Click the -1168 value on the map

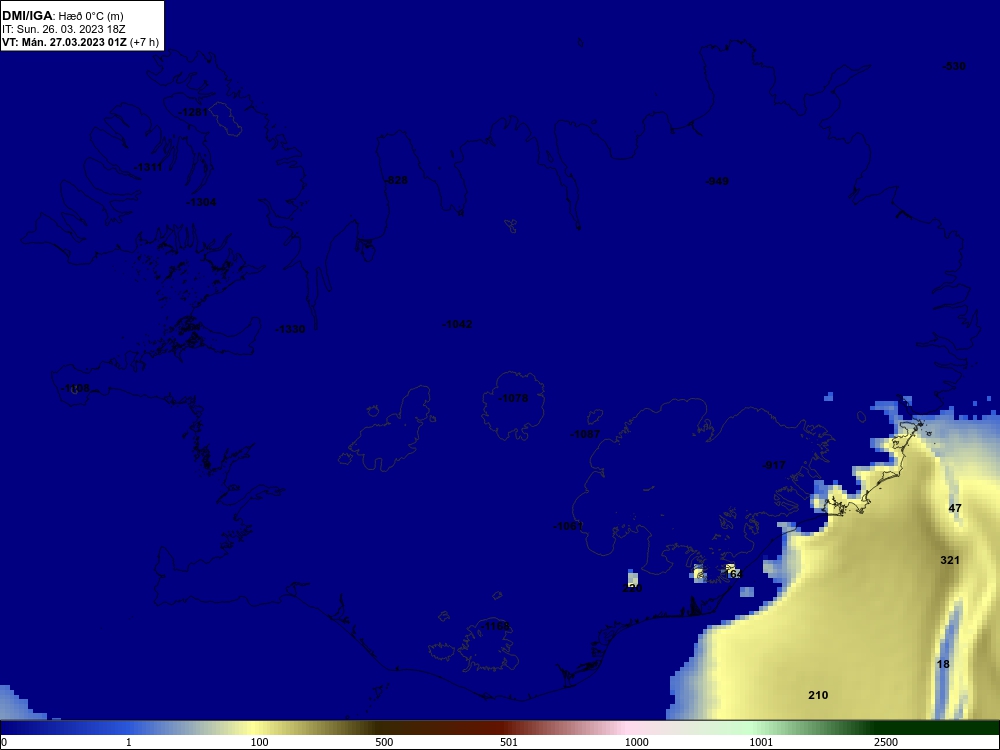[496, 627]
